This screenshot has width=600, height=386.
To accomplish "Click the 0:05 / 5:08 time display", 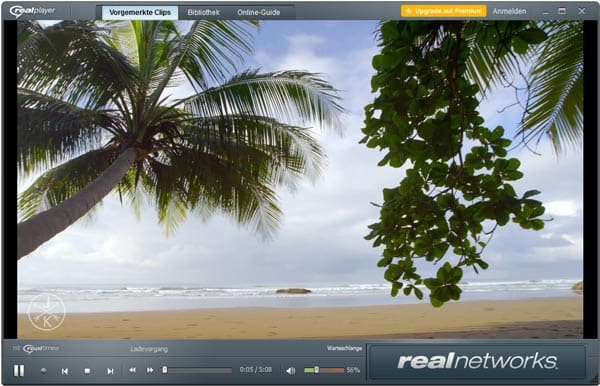I will pyautogui.click(x=256, y=370).
